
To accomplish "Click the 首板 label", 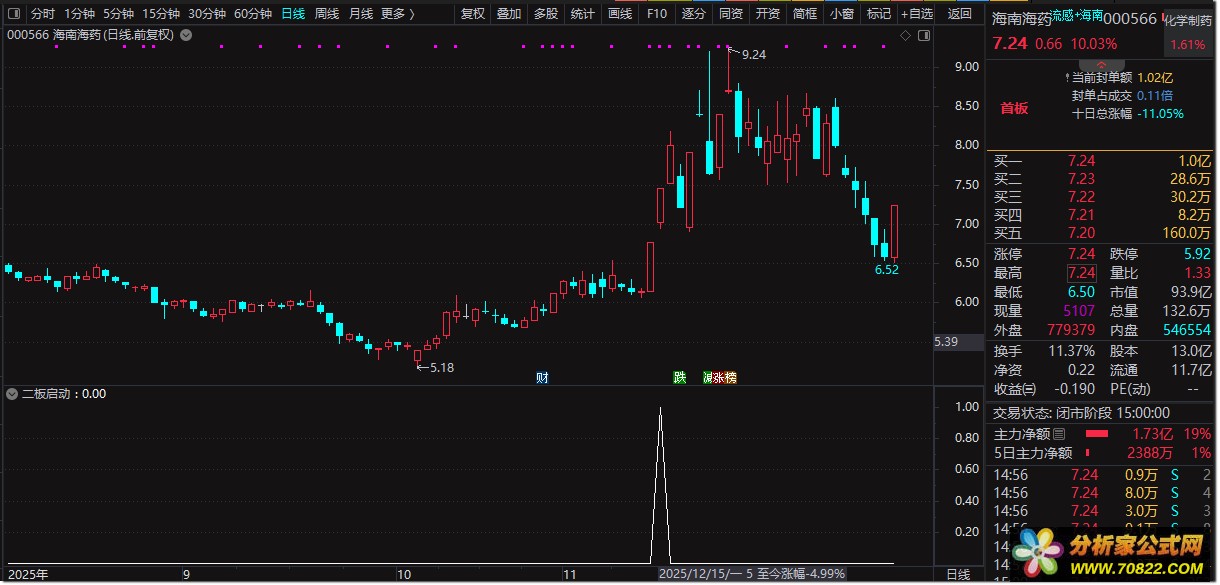I will click(x=1014, y=108).
